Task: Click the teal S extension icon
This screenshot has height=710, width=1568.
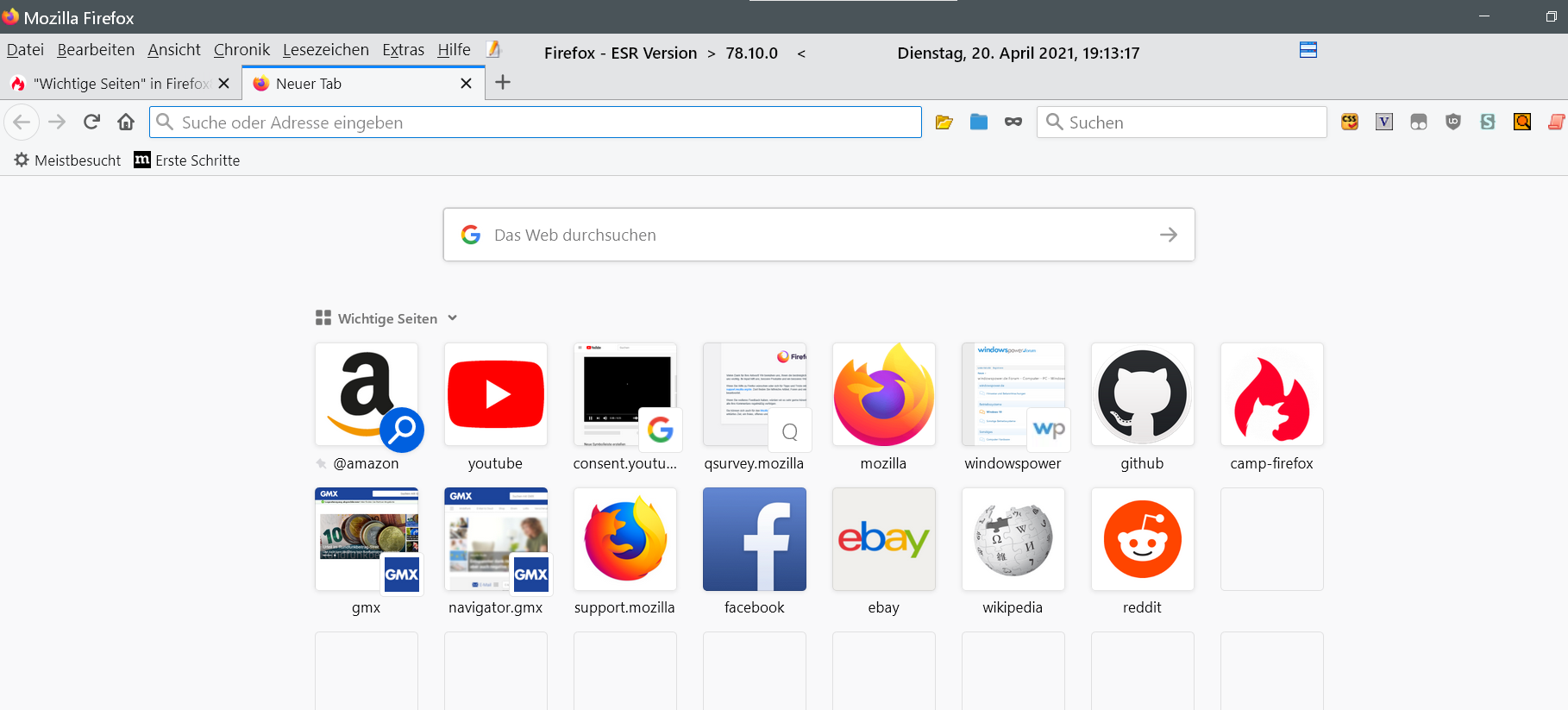Action: (1488, 123)
